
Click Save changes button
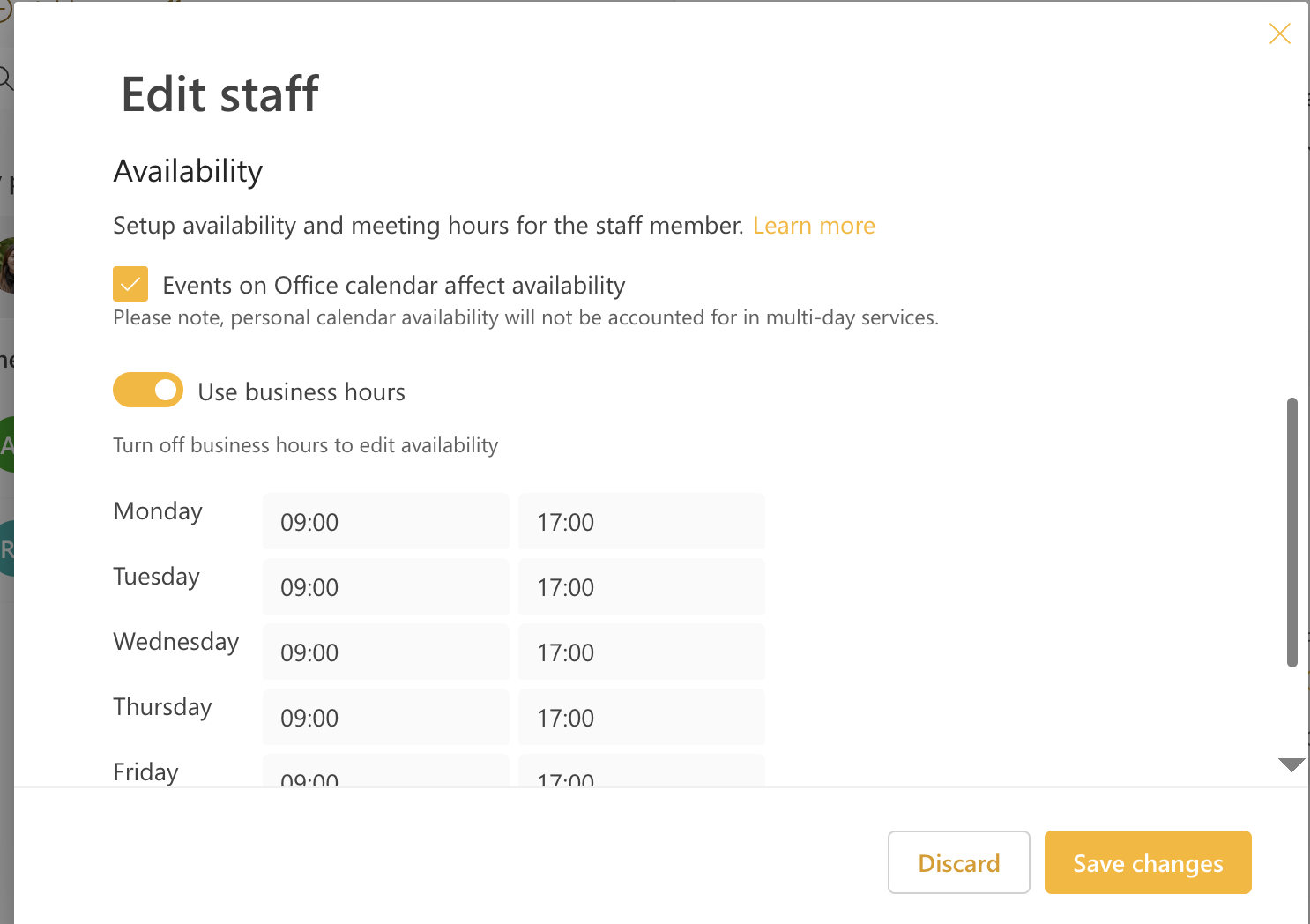[1148, 862]
